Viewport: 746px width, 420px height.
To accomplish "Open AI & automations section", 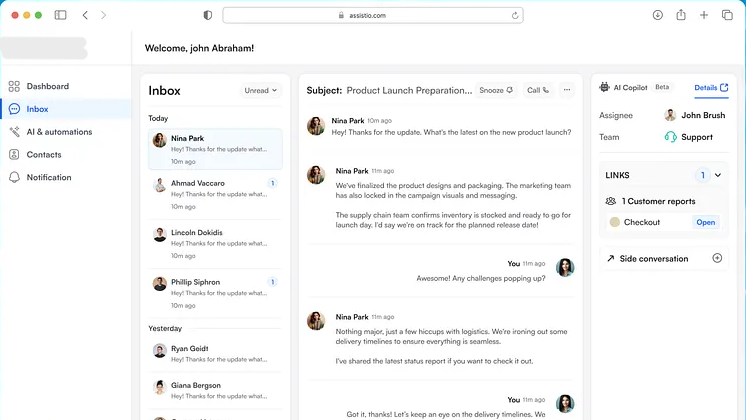I will click(65, 132).
